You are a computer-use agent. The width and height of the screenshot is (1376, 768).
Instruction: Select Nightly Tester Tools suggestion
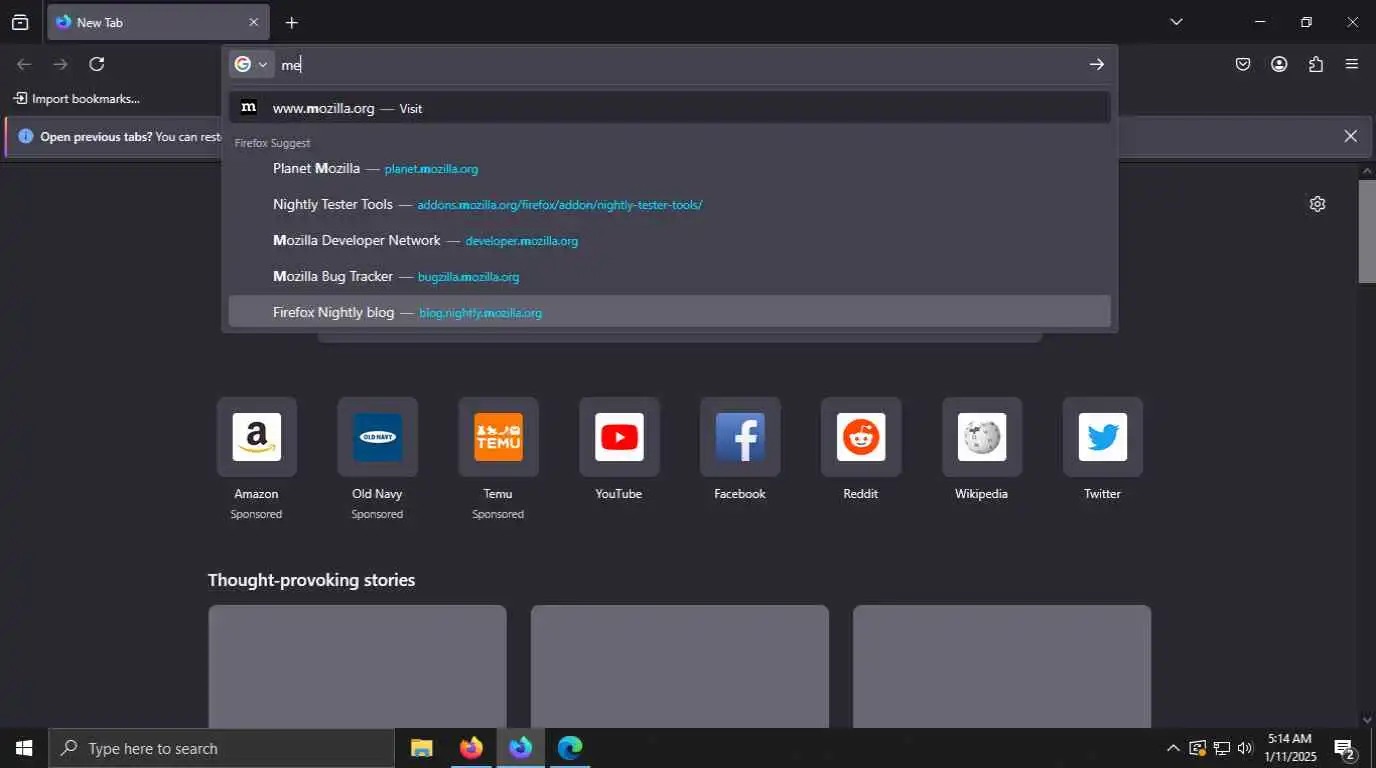click(x=669, y=204)
